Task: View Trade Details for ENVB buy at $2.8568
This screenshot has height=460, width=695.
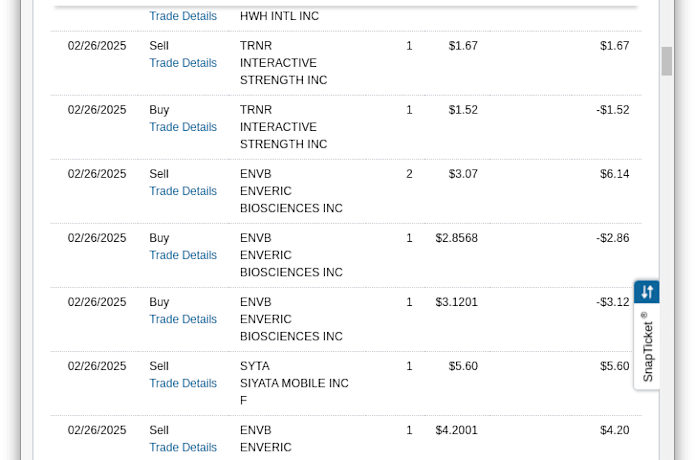Action: click(x=183, y=255)
